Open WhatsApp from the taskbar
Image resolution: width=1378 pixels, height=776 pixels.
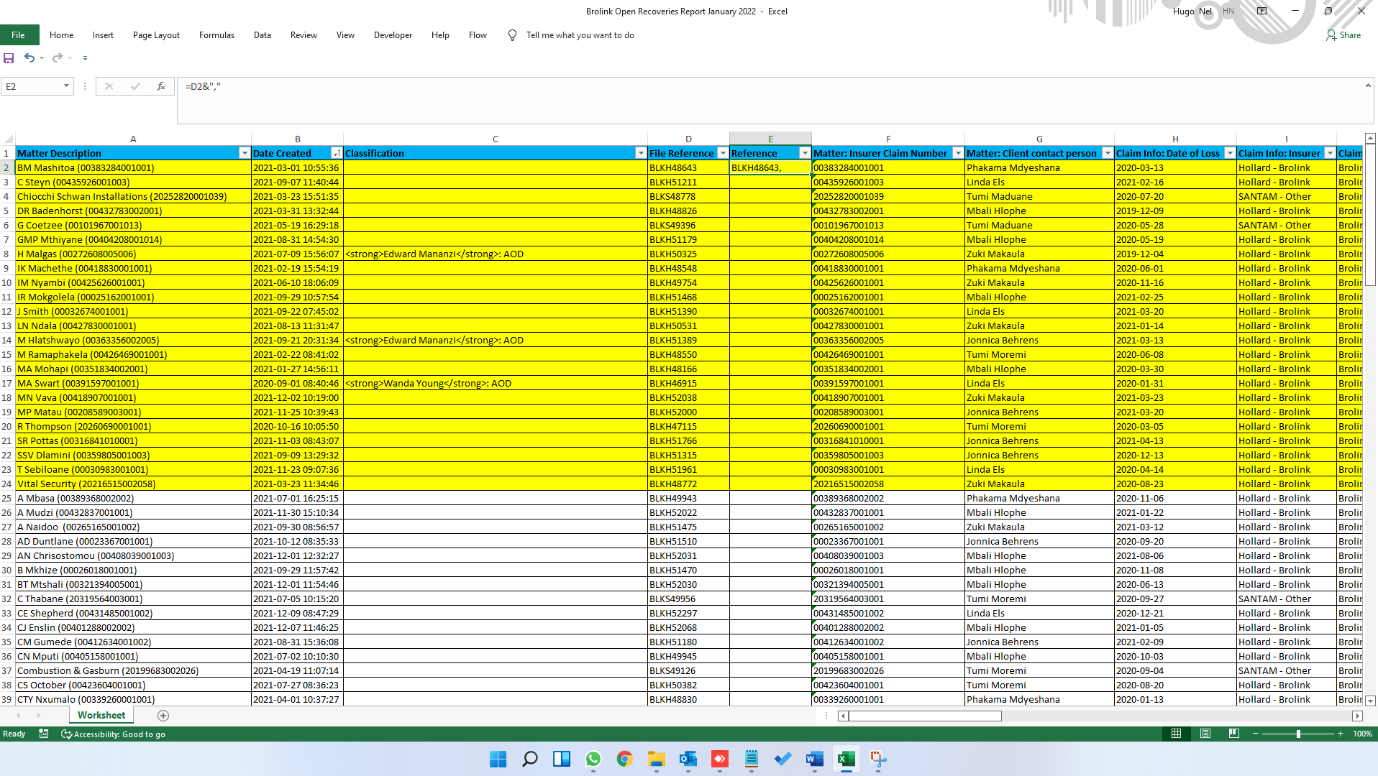coord(593,759)
